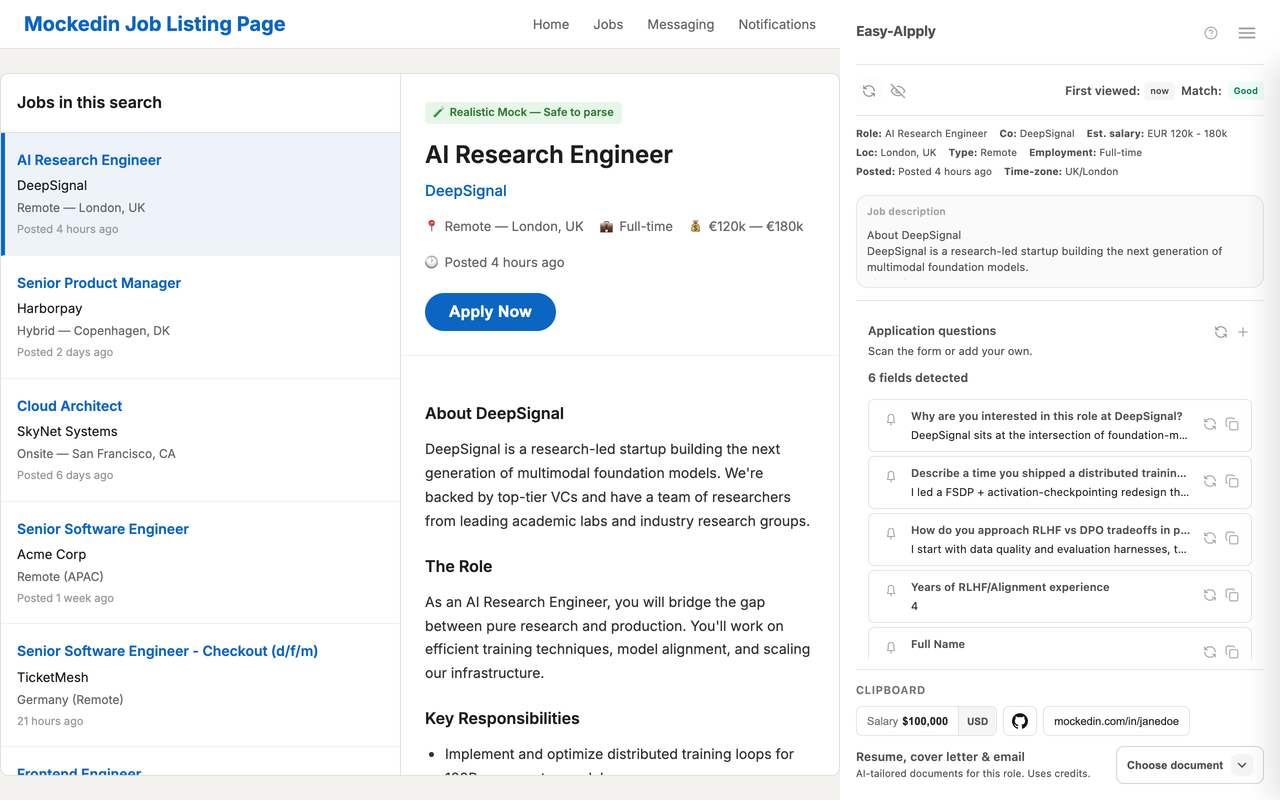Select Senior Product Manager job listing
This screenshot has width=1280, height=800.
pos(201,318)
